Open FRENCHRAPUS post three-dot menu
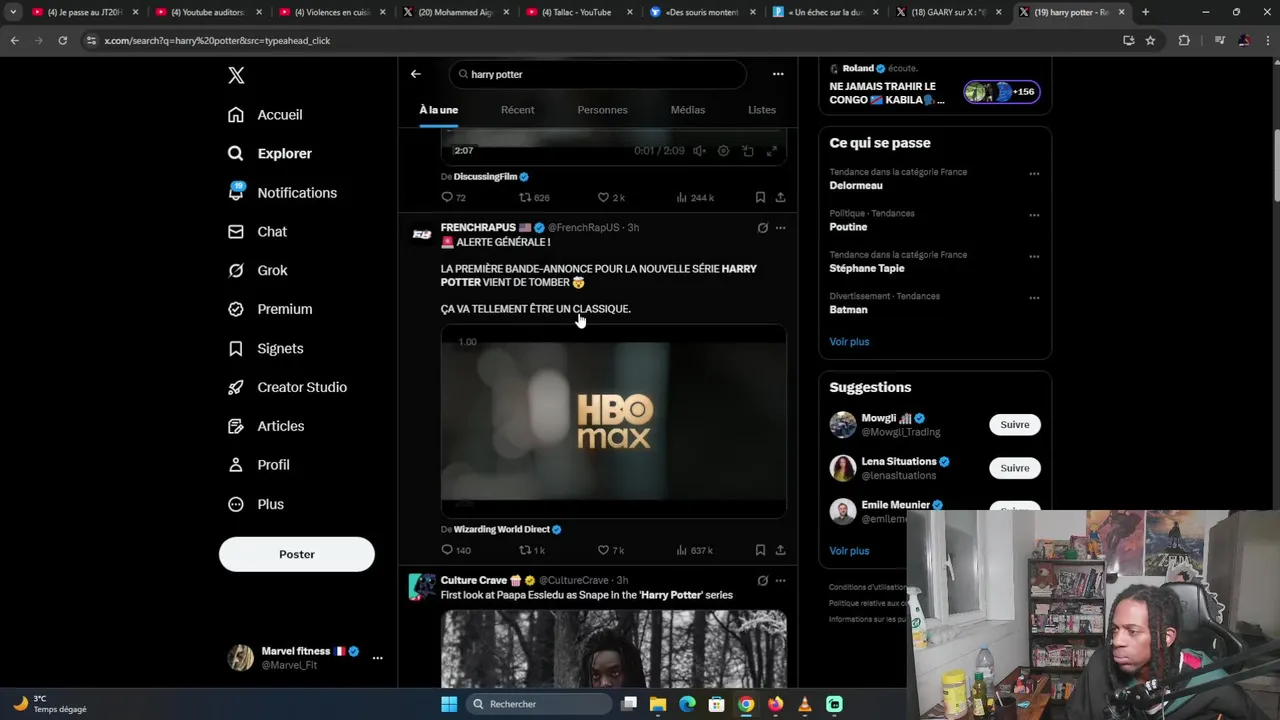 [780, 228]
